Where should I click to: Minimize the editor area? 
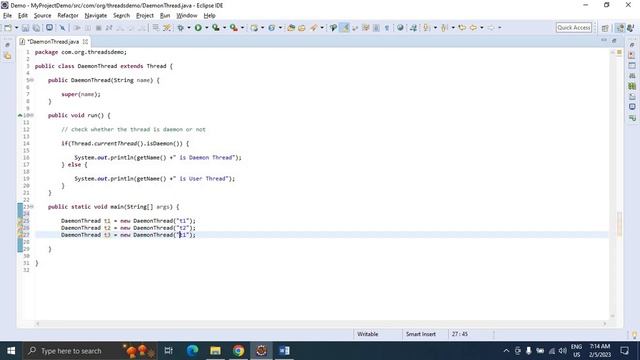tap(604, 40)
